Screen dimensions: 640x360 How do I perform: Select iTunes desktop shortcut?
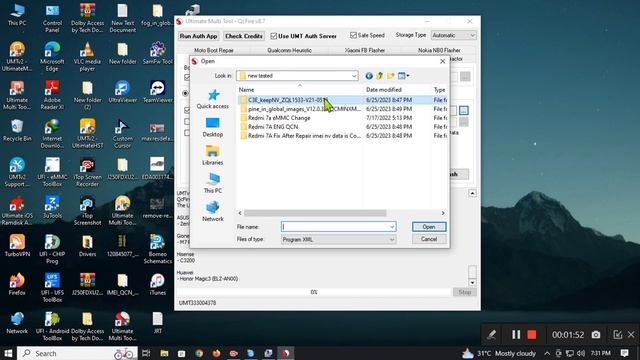(158, 284)
